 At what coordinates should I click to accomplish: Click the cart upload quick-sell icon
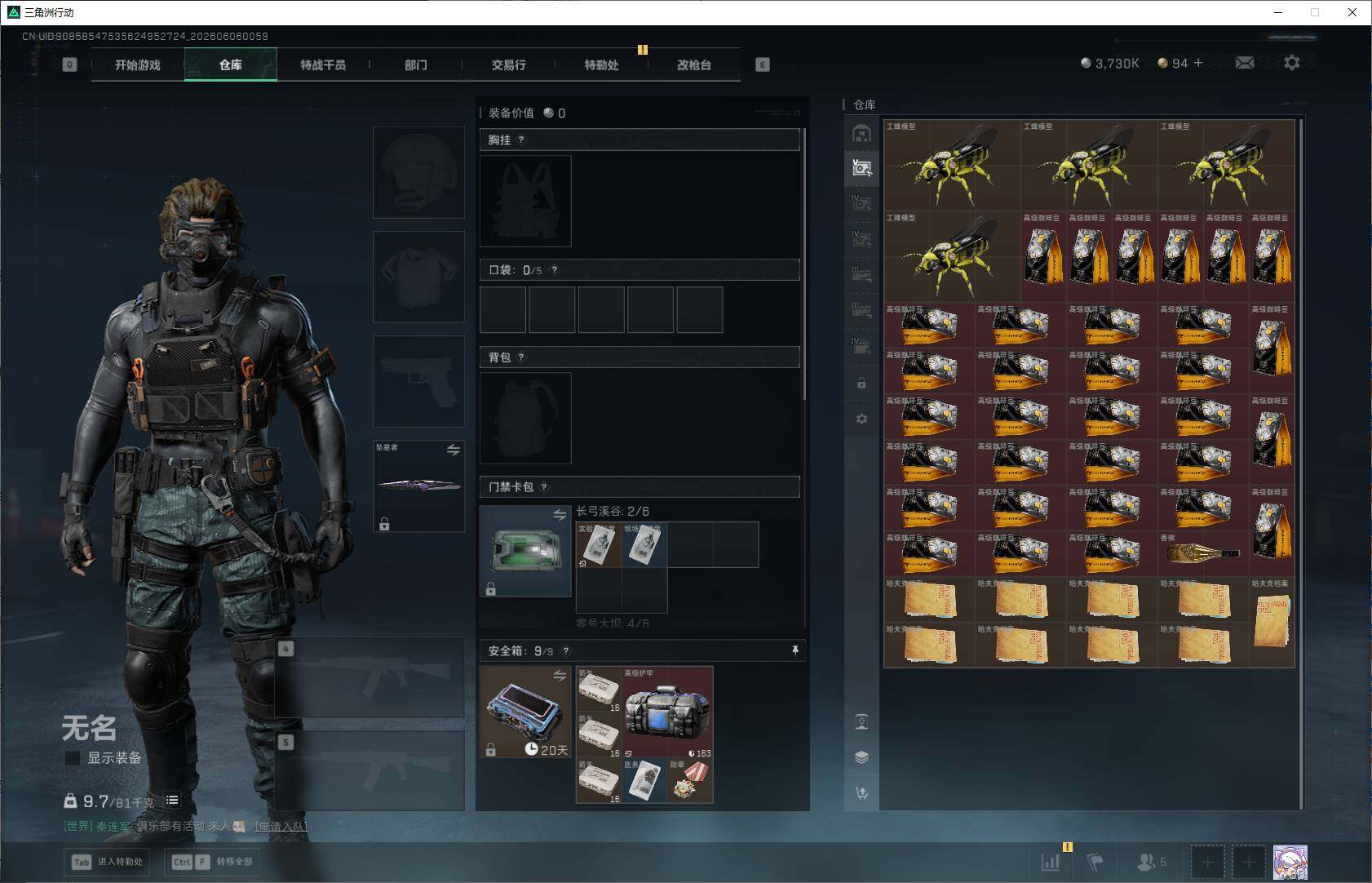point(861,792)
